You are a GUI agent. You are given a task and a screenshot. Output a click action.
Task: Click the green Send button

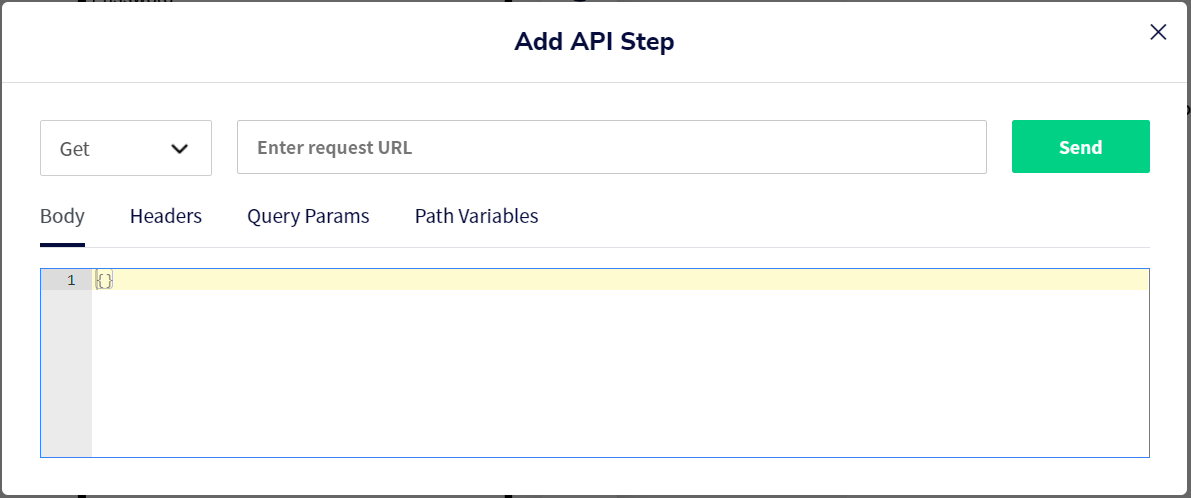(x=1080, y=147)
